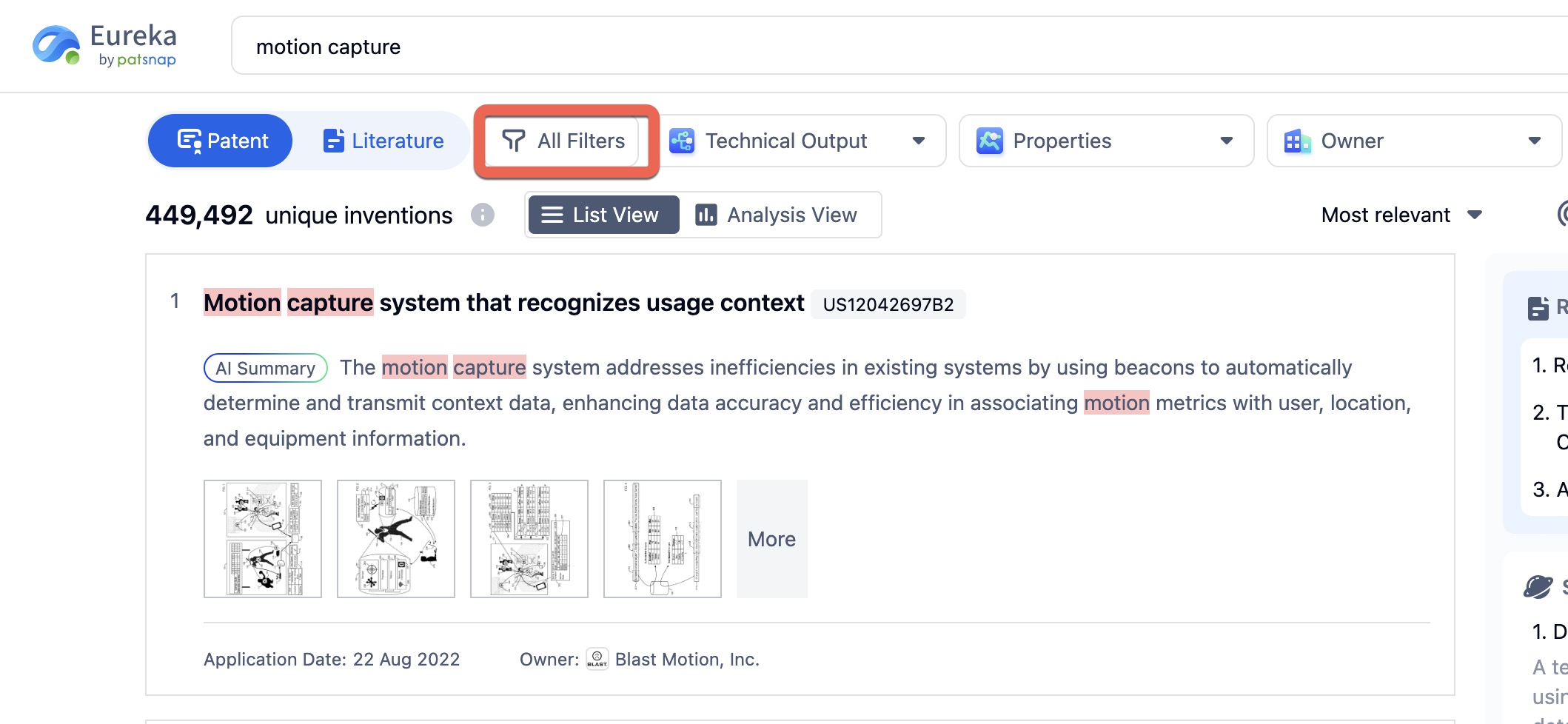
Task: Click the Technical Output icon
Action: (682, 141)
